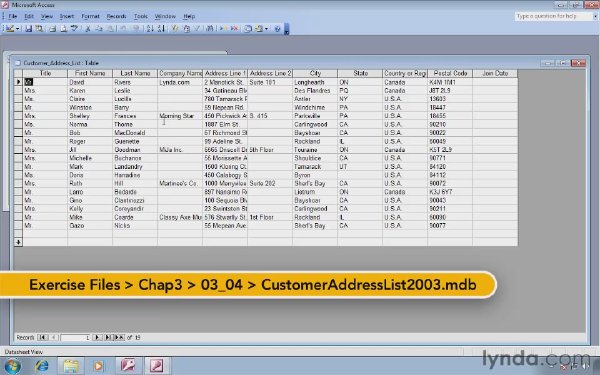Click the record number input field
The height and width of the screenshot is (375, 600).
(x=75, y=338)
